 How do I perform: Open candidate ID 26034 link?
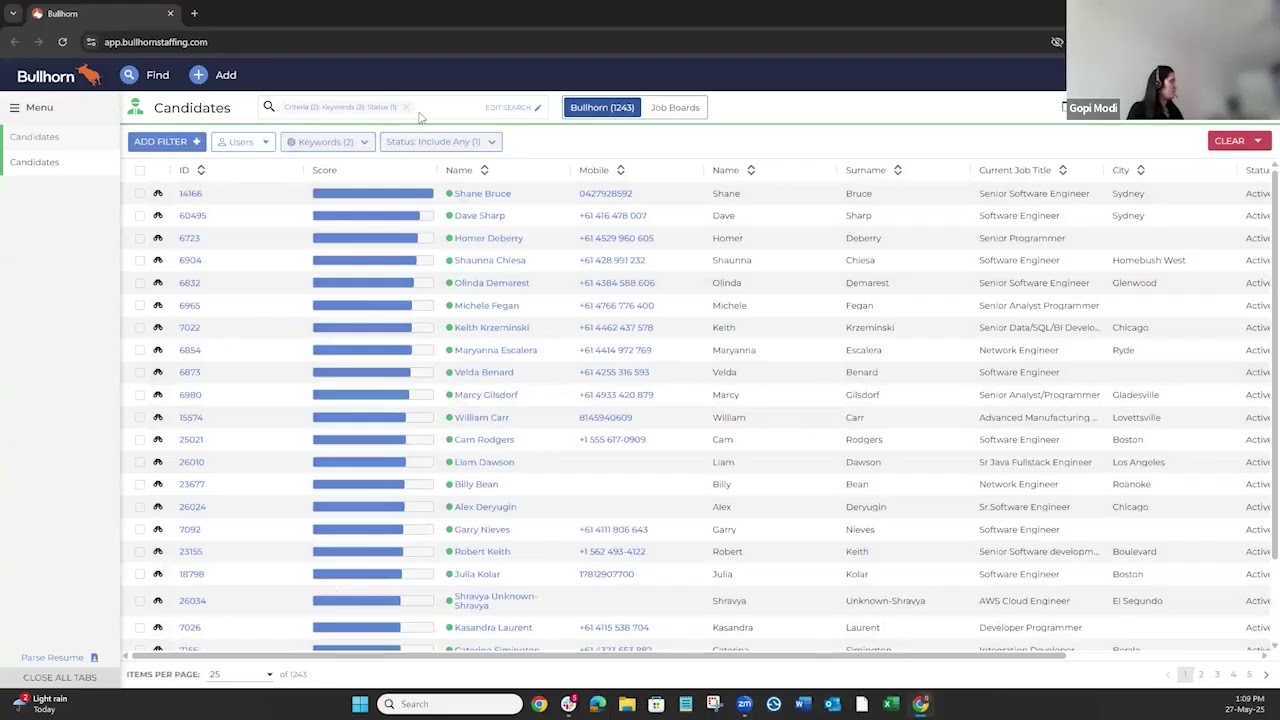click(x=192, y=601)
